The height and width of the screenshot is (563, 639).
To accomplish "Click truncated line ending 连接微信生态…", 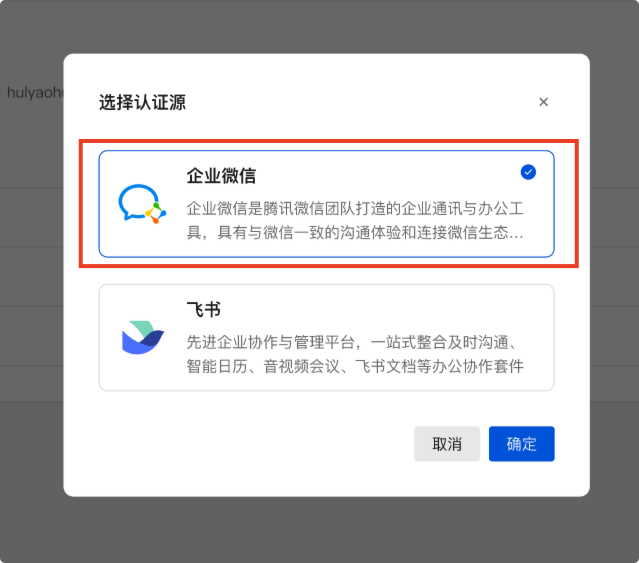I will 355,233.
